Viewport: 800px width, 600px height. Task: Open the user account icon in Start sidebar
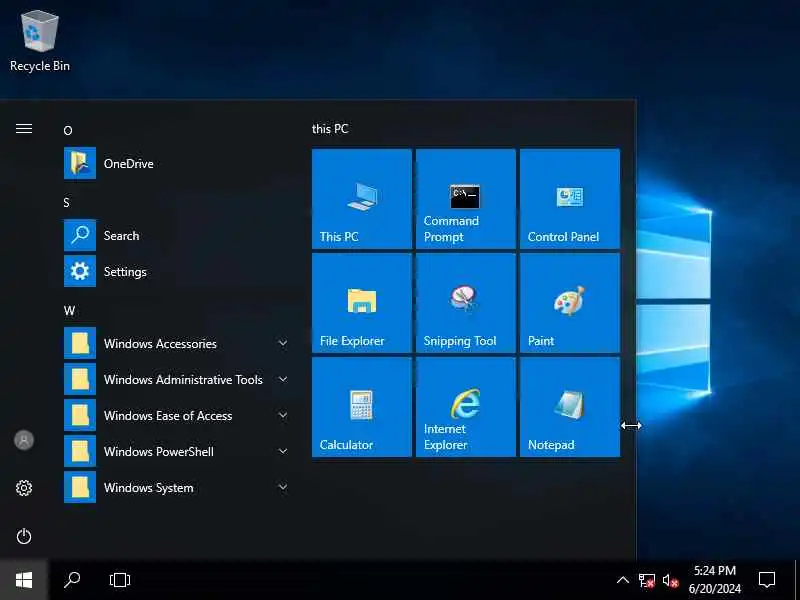tap(24, 440)
